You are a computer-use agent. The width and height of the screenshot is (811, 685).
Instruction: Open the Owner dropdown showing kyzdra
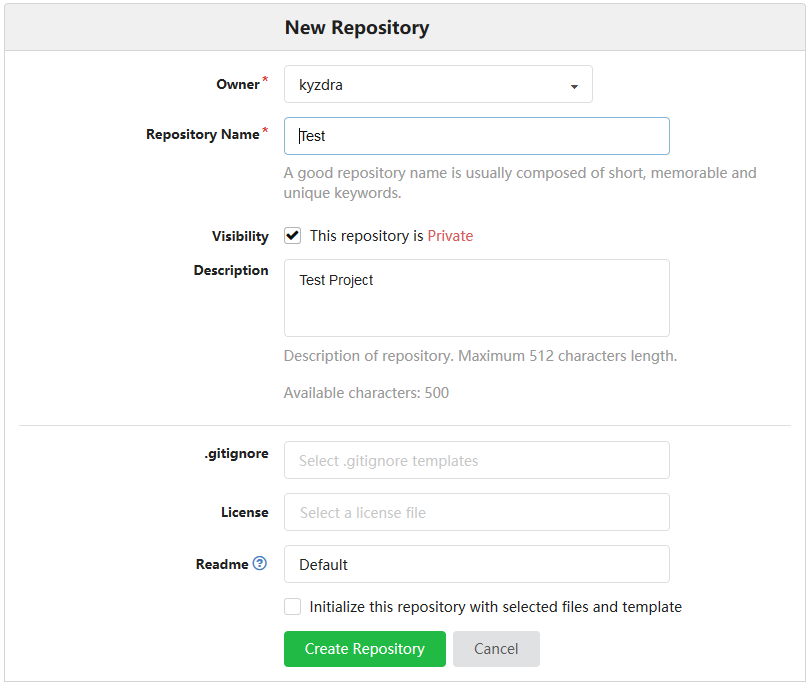click(x=438, y=84)
